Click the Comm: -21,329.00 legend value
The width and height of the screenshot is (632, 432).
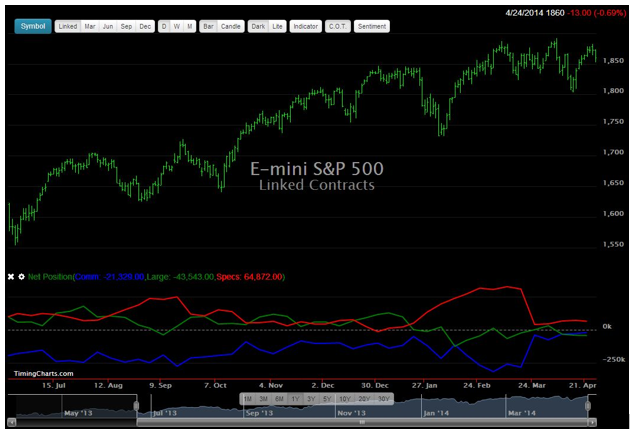(109, 277)
